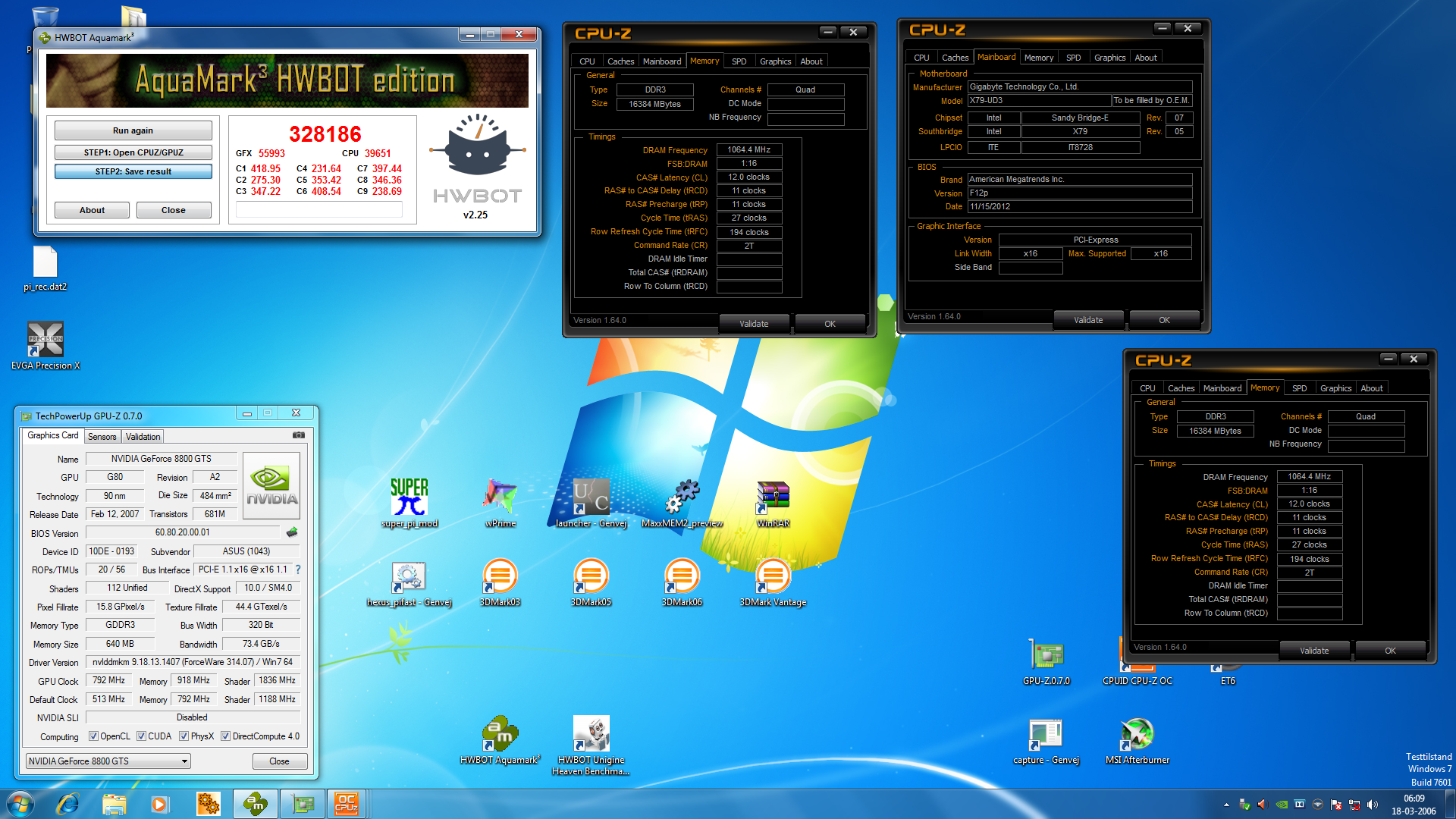Viewport: 1456px width, 819px height.
Task: Open hexus_pifast - Genvej shortcut
Action: click(409, 584)
